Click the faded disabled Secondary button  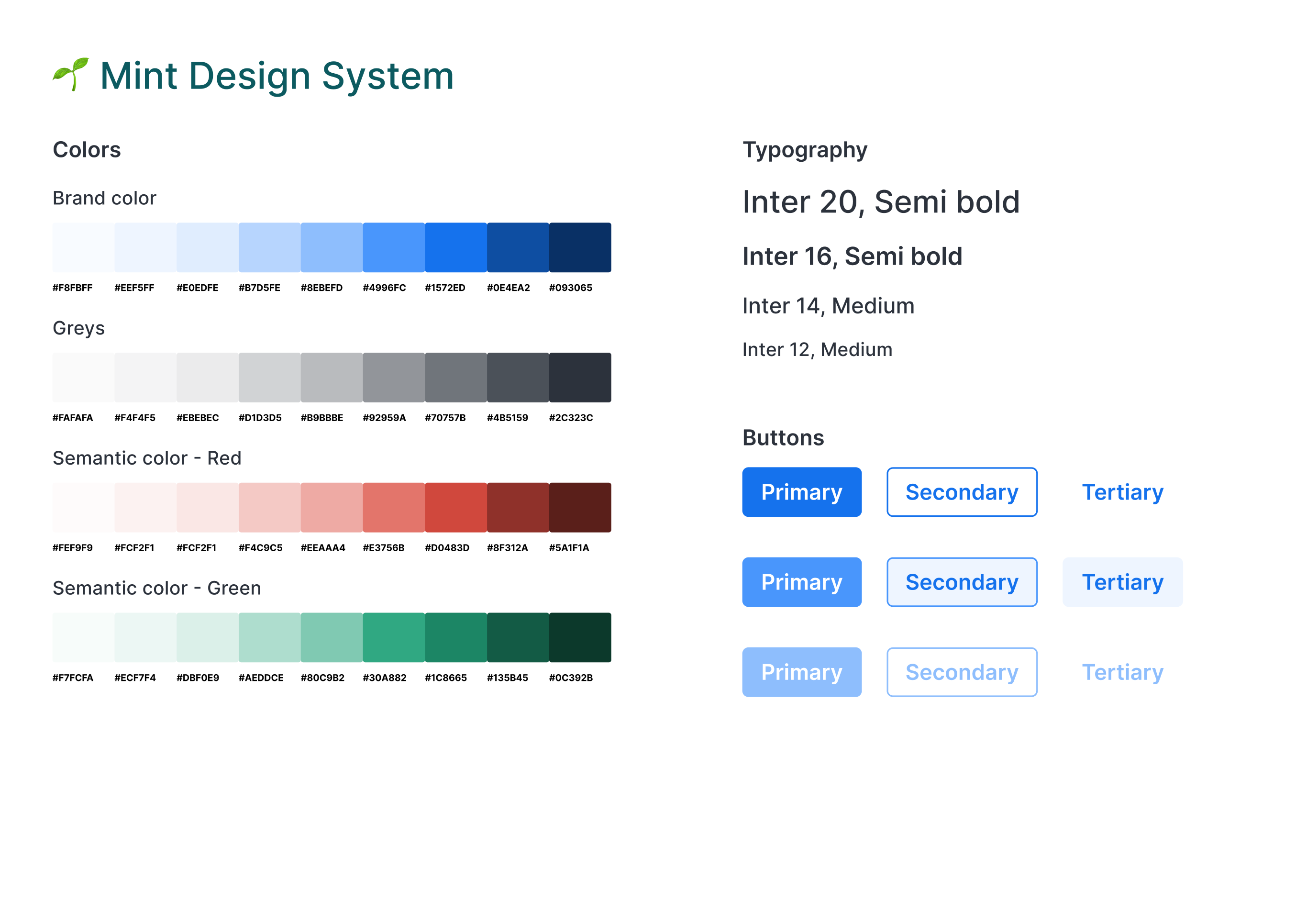[x=962, y=672]
